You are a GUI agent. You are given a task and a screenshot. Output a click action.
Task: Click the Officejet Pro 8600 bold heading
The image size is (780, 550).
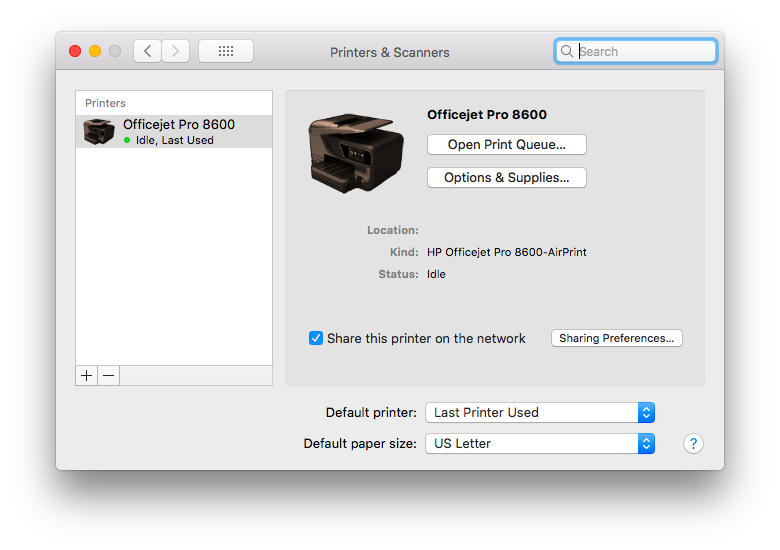tap(487, 114)
